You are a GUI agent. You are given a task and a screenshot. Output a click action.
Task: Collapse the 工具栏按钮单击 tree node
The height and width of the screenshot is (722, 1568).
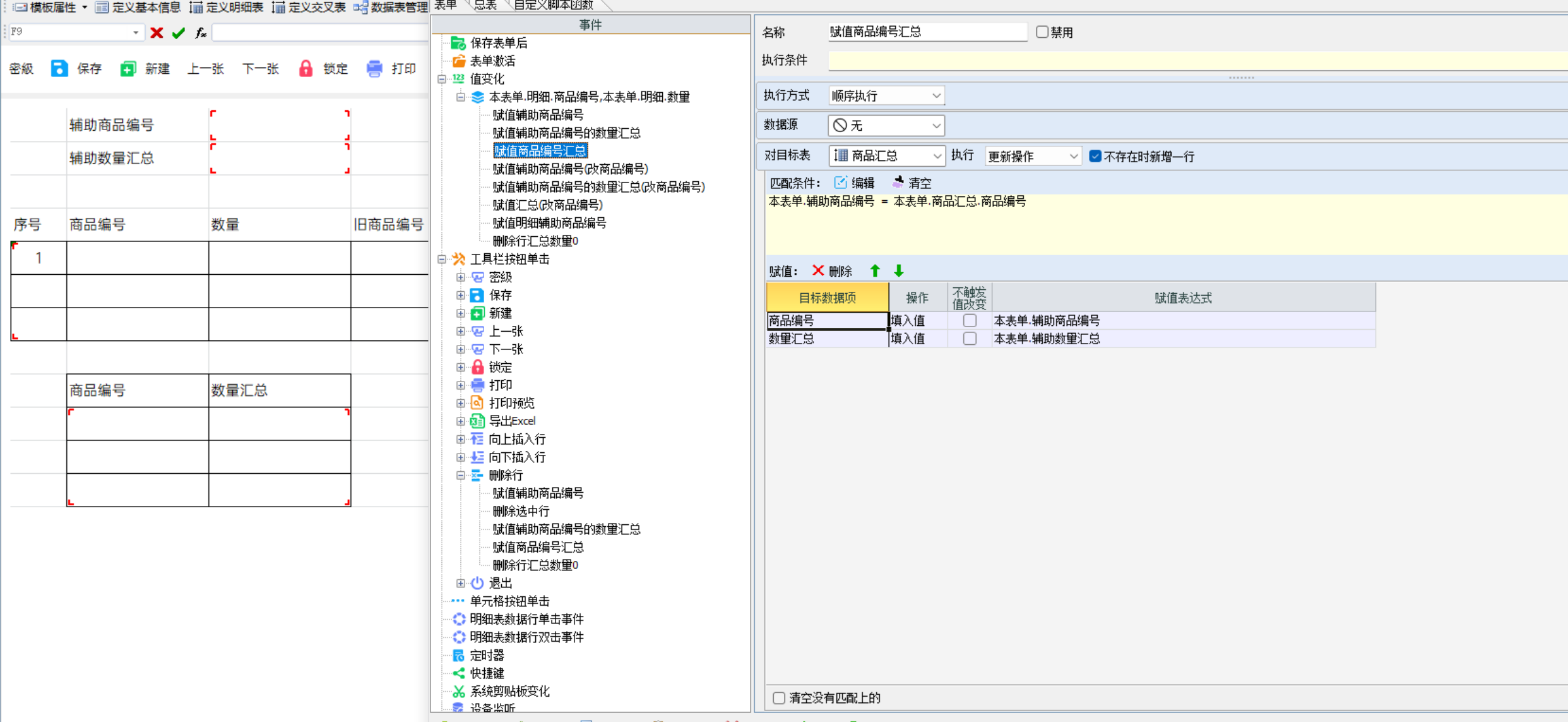(x=442, y=259)
